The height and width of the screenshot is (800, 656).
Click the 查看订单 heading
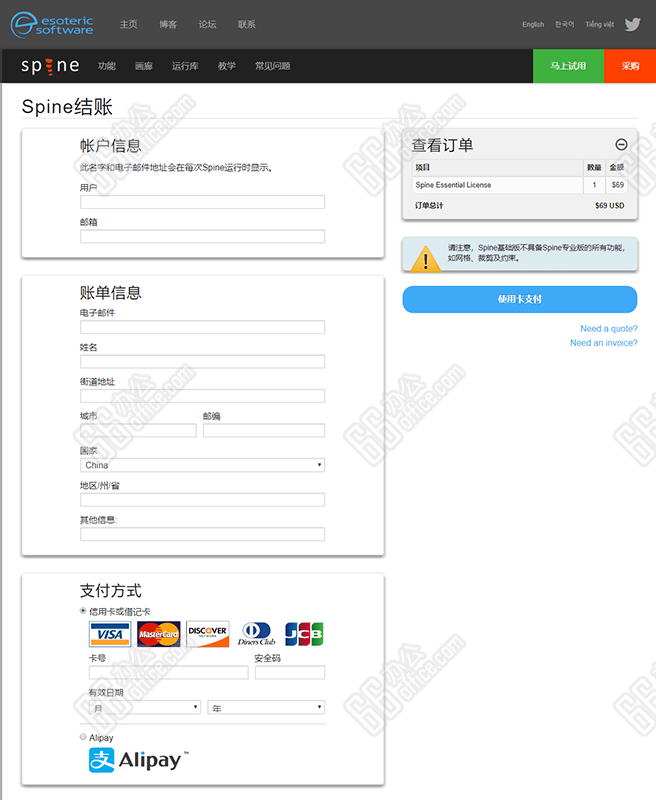(442, 145)
